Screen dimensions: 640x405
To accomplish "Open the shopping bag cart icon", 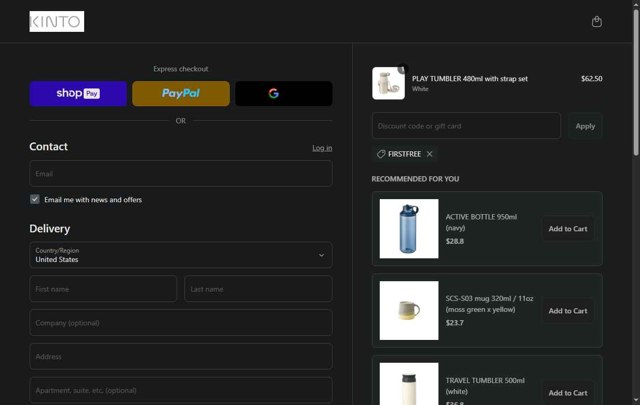I will (x=596, y=22).
